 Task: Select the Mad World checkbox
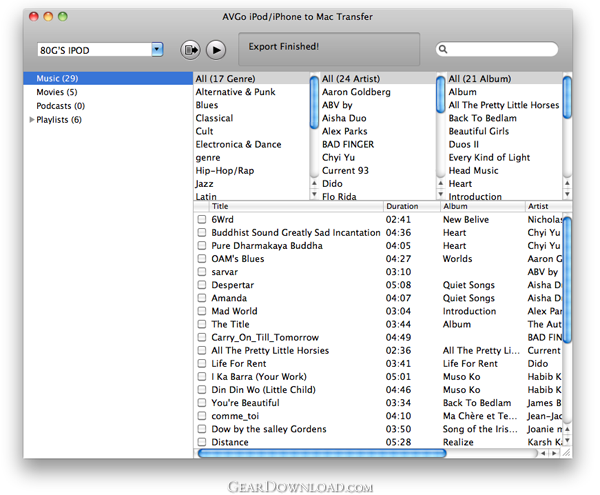coord(202,311)
